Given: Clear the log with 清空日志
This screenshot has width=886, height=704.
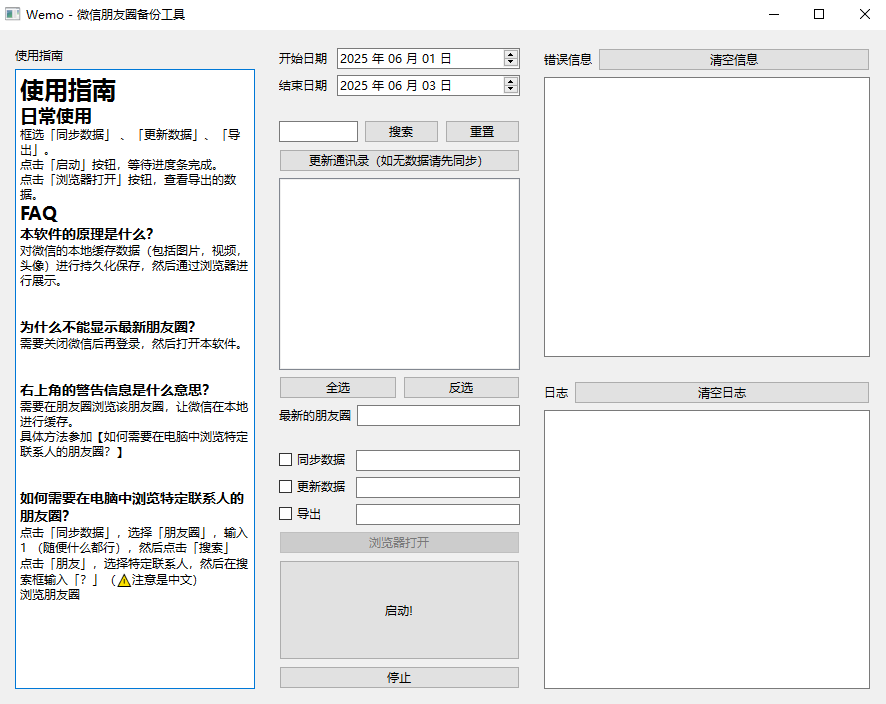Looking at the screenshot, I should (722, 393).
